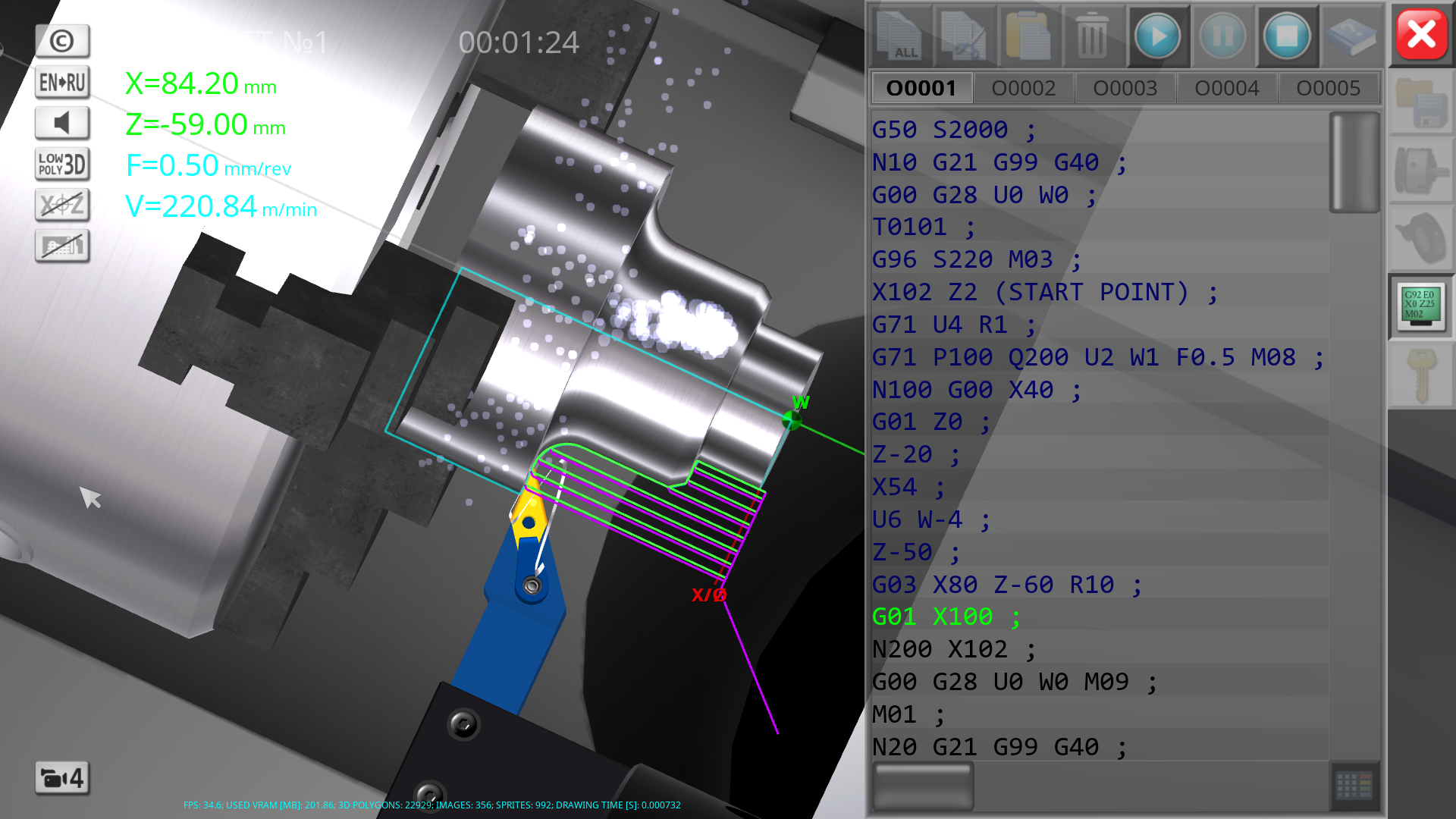
Task: Open the chuck workpiece setup icon
Action: point(1421,171)
